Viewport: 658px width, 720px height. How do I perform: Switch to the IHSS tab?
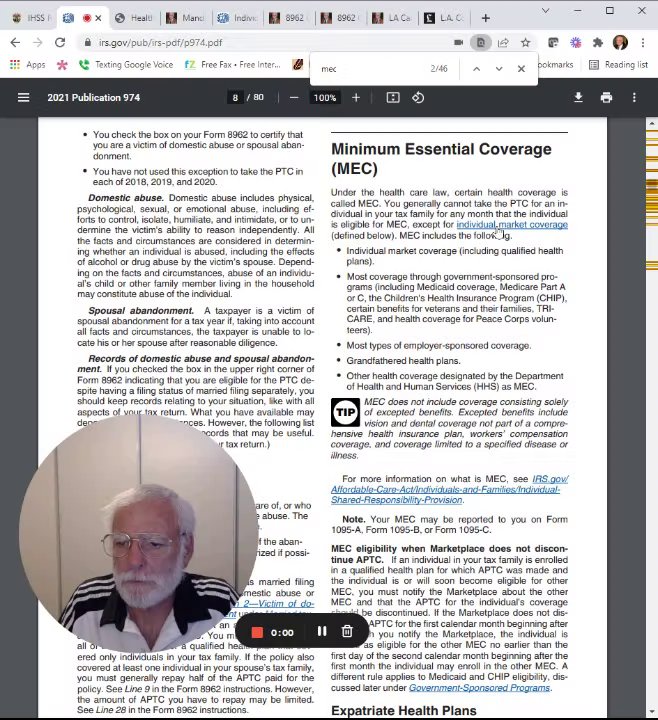coord(31,18)
